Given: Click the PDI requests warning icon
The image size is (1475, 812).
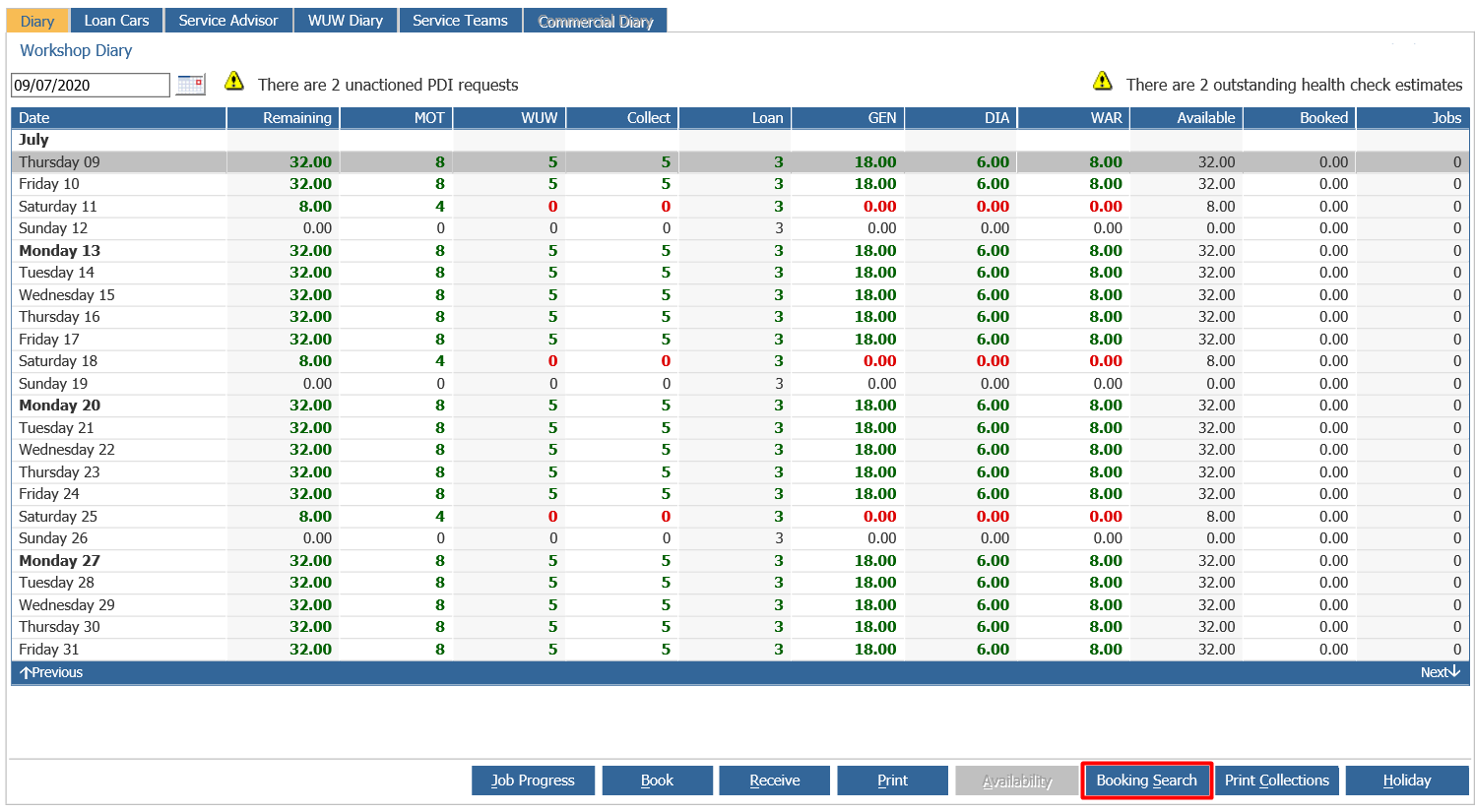Looking at the screenshot, I should [x=234, y=81].
